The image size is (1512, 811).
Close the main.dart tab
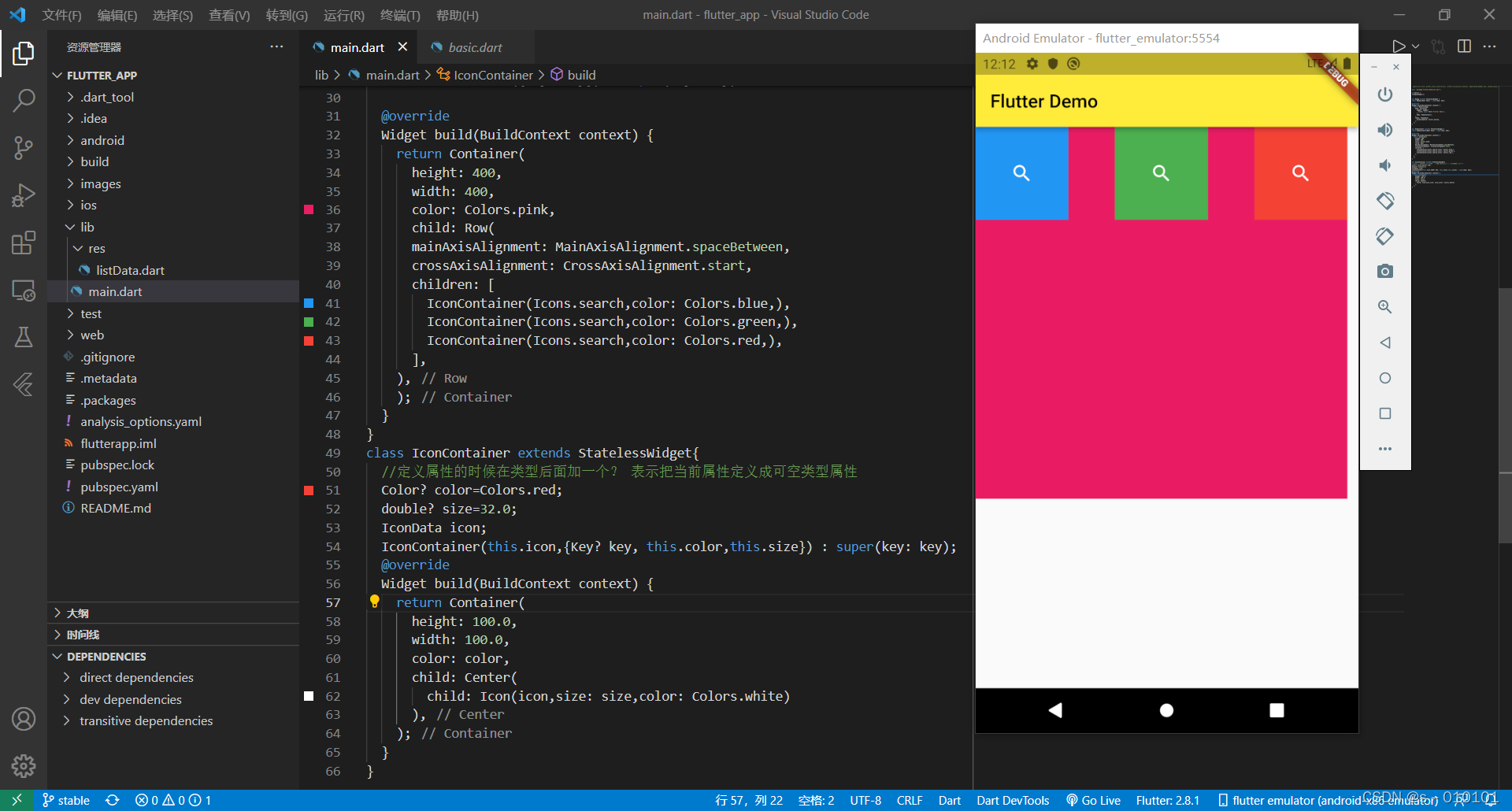(x=402, y=46)
